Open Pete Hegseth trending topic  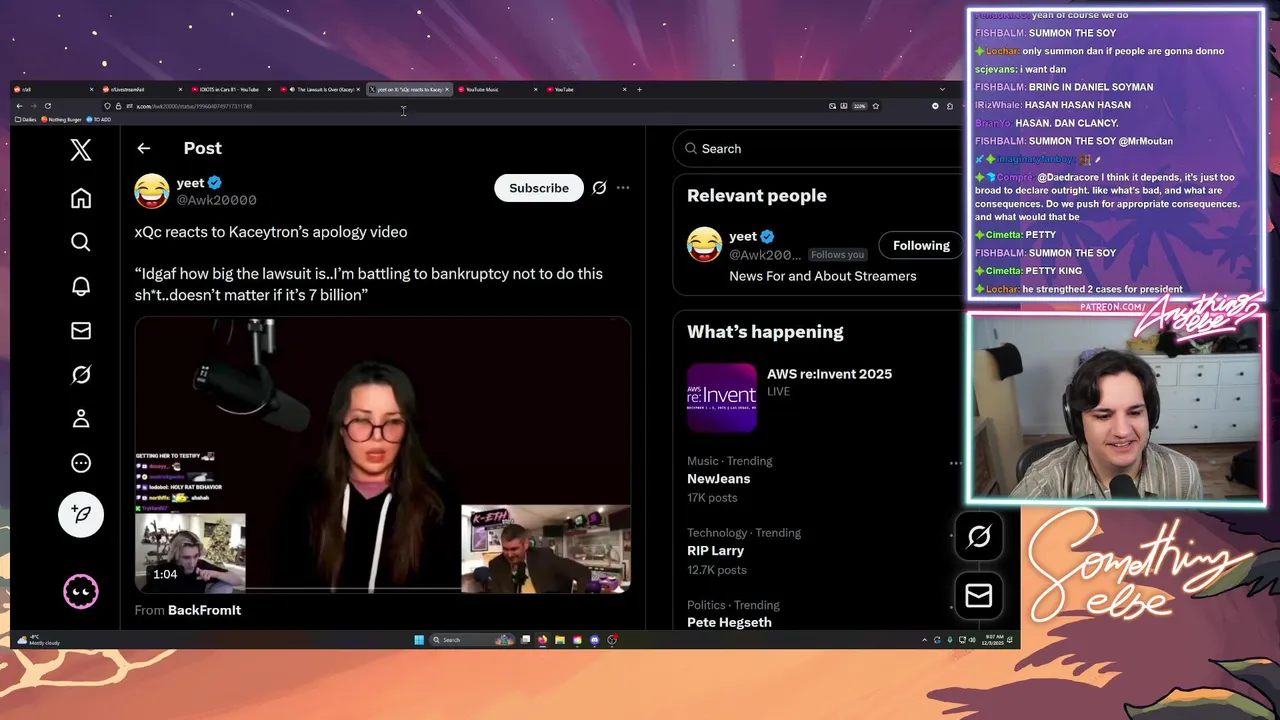coord(729,622)
